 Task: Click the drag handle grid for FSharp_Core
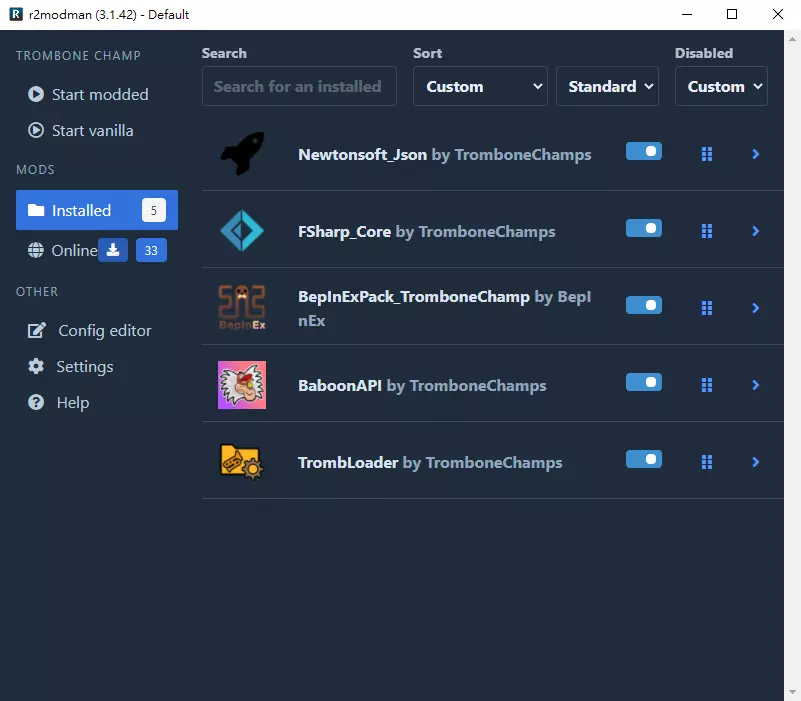(x=706, y=231)
